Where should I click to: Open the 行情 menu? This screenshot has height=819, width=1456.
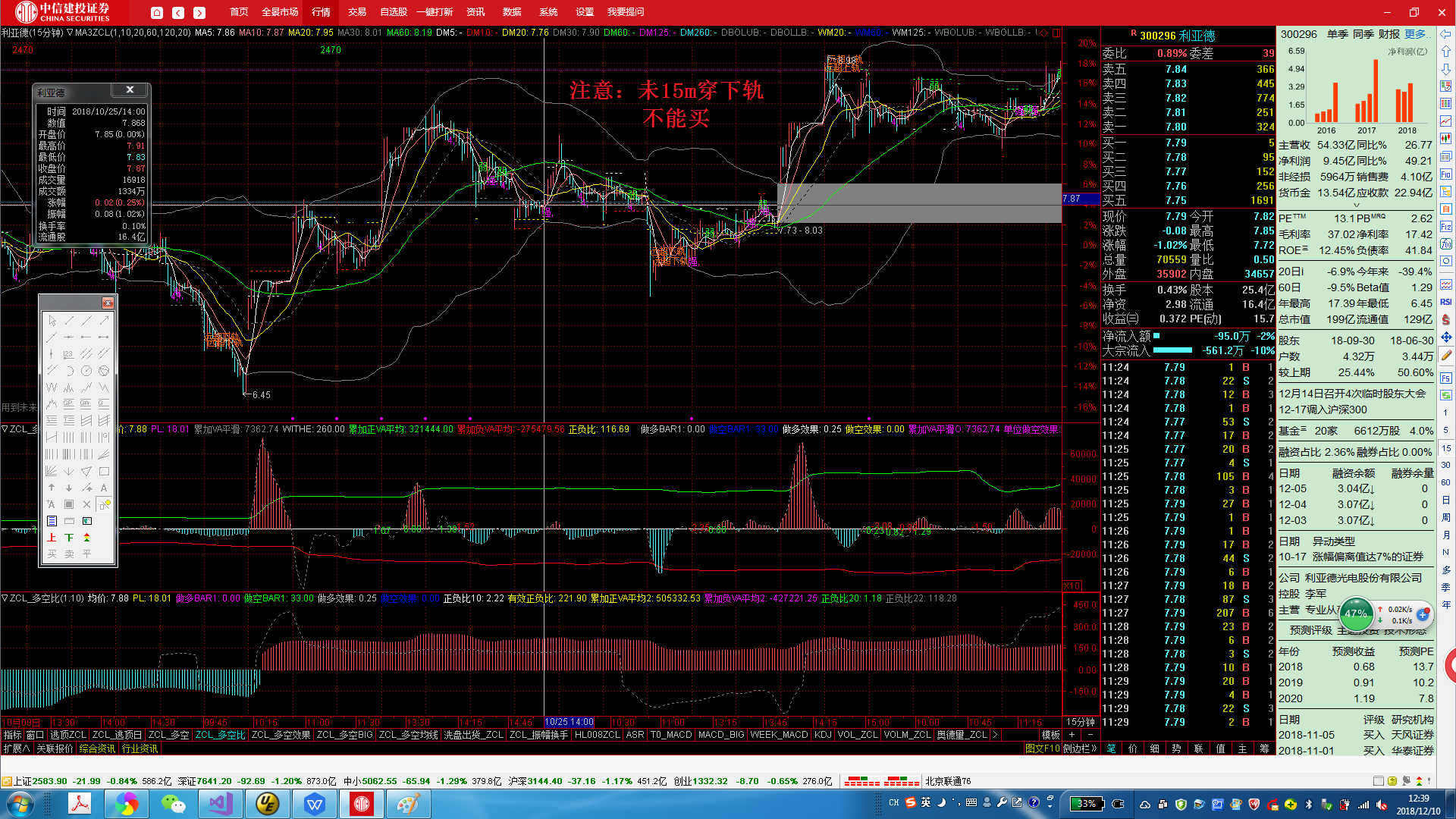(322, 12)
